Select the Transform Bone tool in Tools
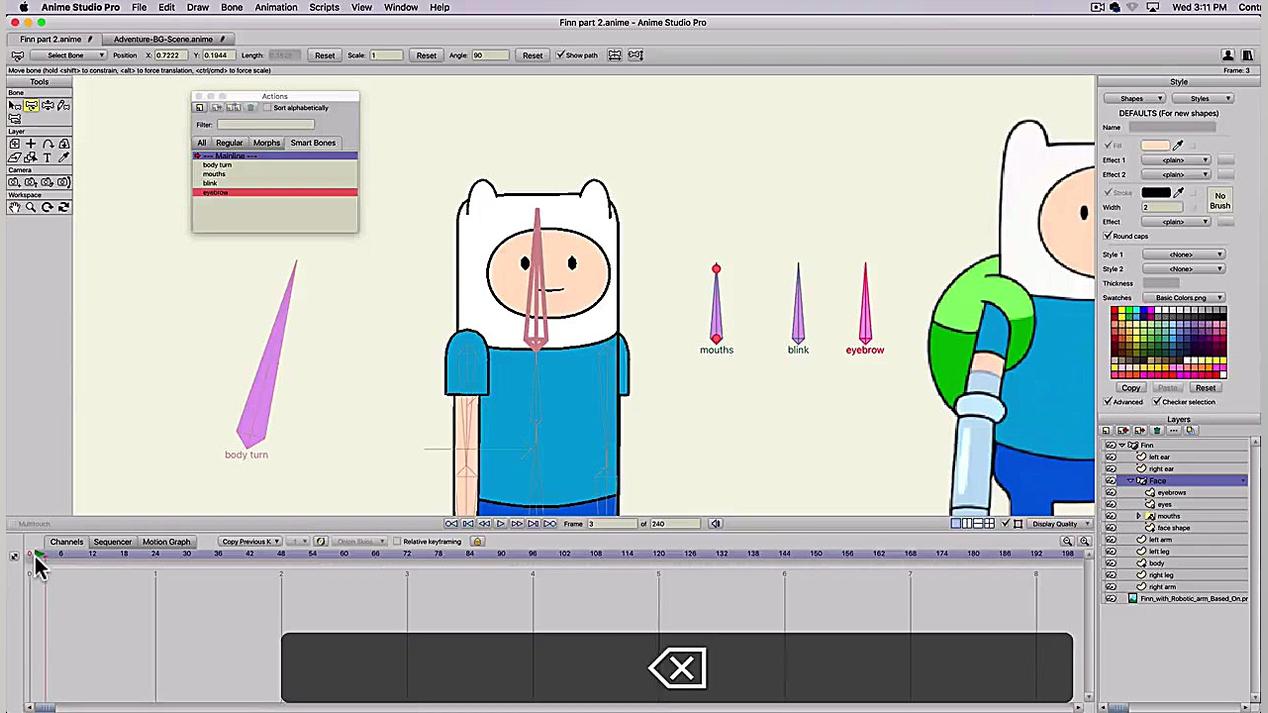Screen dimensions: 1268x713 (31, 105)
